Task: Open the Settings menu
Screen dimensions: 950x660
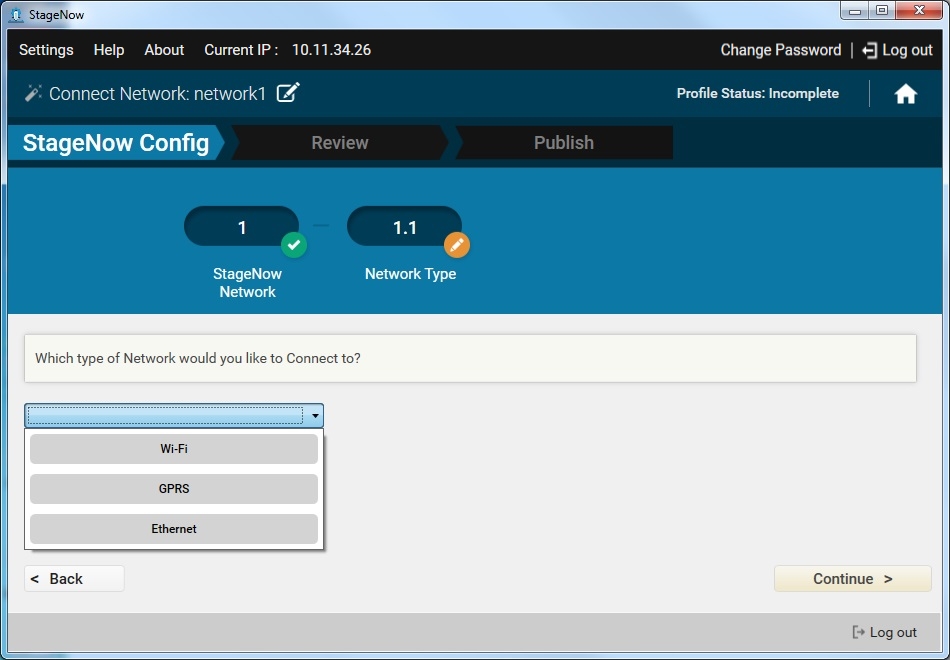Action: pyautogui.click(x=46, y=50)
